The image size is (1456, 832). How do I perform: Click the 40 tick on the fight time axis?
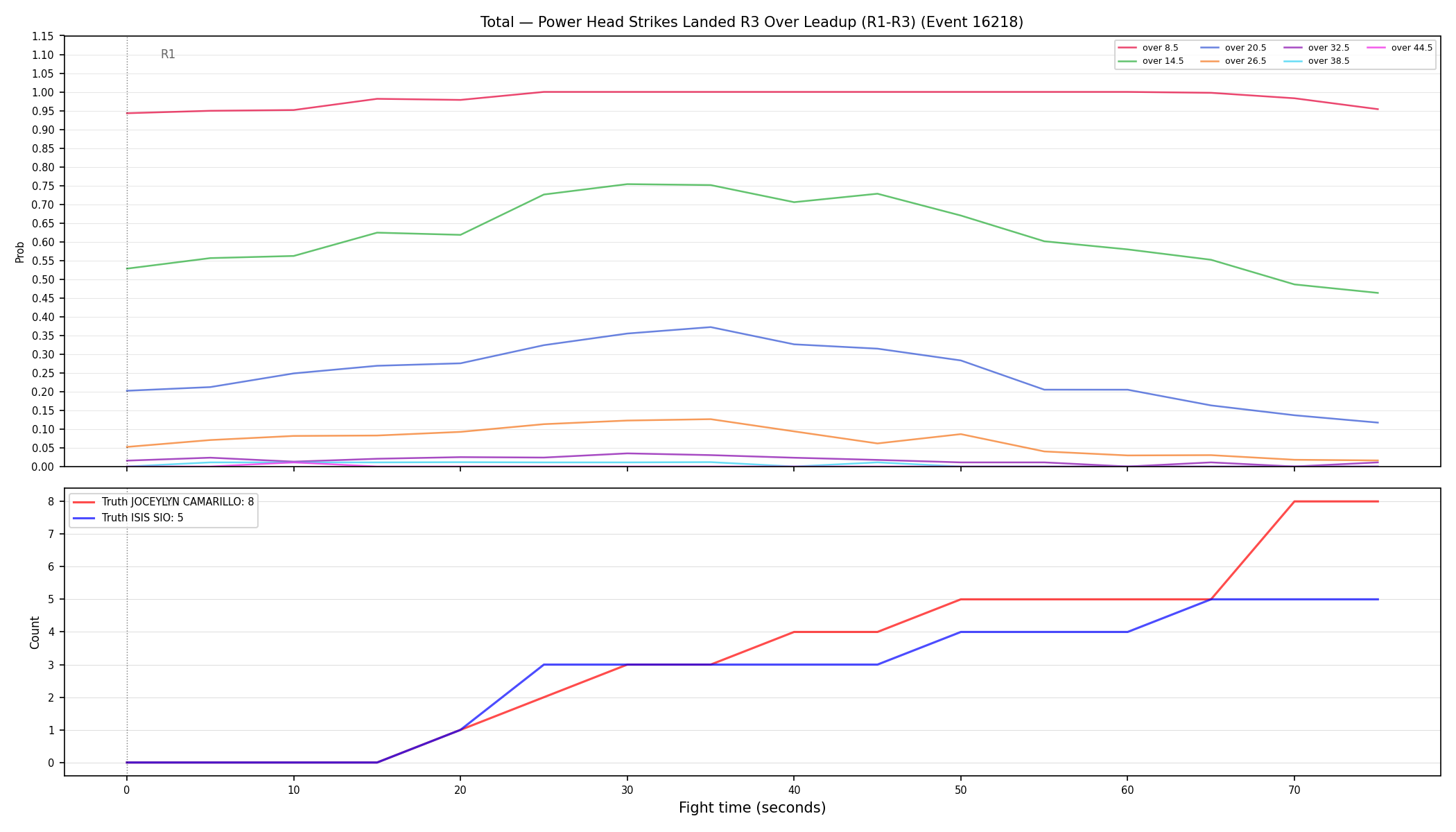click(794, 789)
